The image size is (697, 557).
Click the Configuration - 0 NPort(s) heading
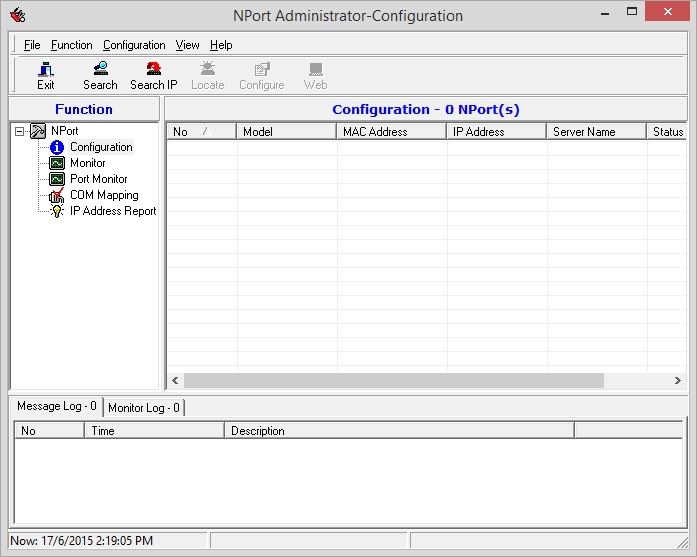tap(426, 109)
